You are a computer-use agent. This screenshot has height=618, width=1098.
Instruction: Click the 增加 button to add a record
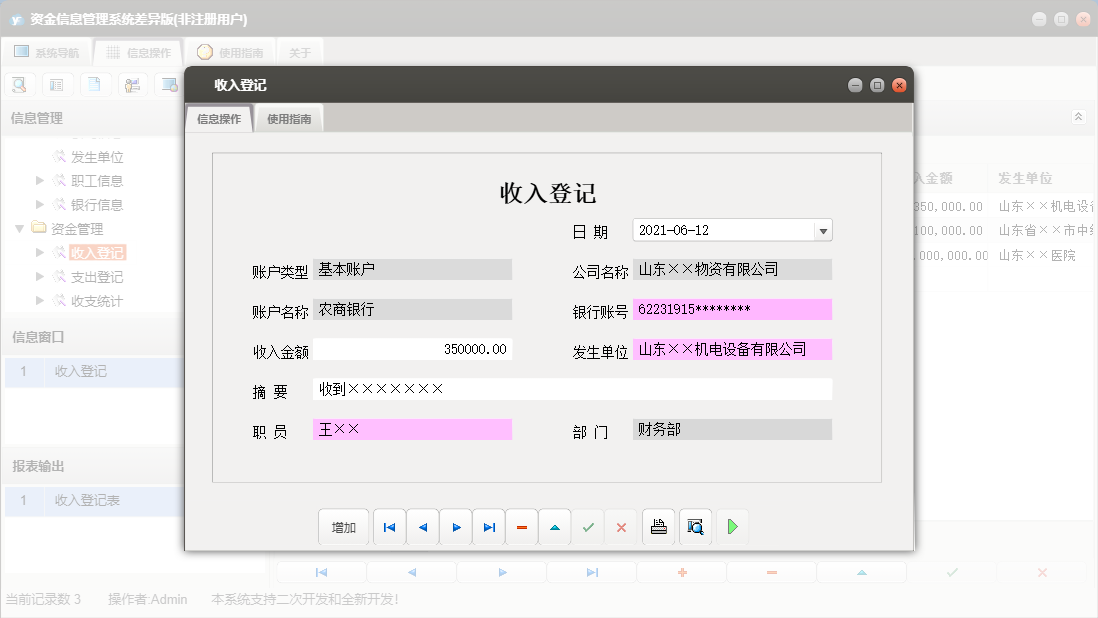click(x=343, y=527)
